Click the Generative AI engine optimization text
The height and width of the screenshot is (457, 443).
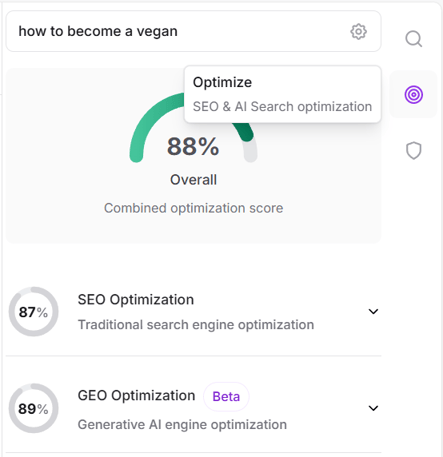tap(182, 425)
